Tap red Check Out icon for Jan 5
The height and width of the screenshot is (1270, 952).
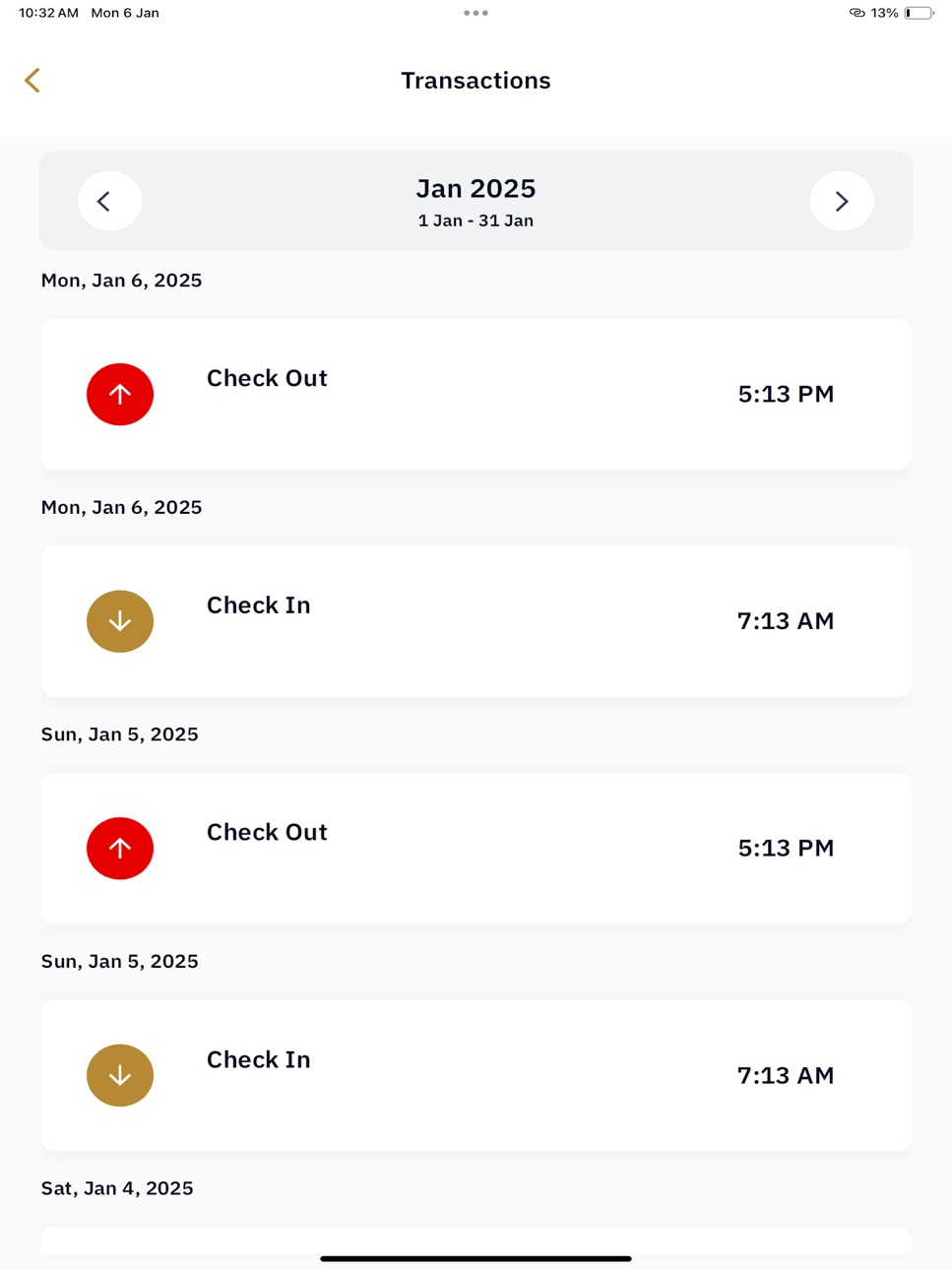click(x=120, y=848)
